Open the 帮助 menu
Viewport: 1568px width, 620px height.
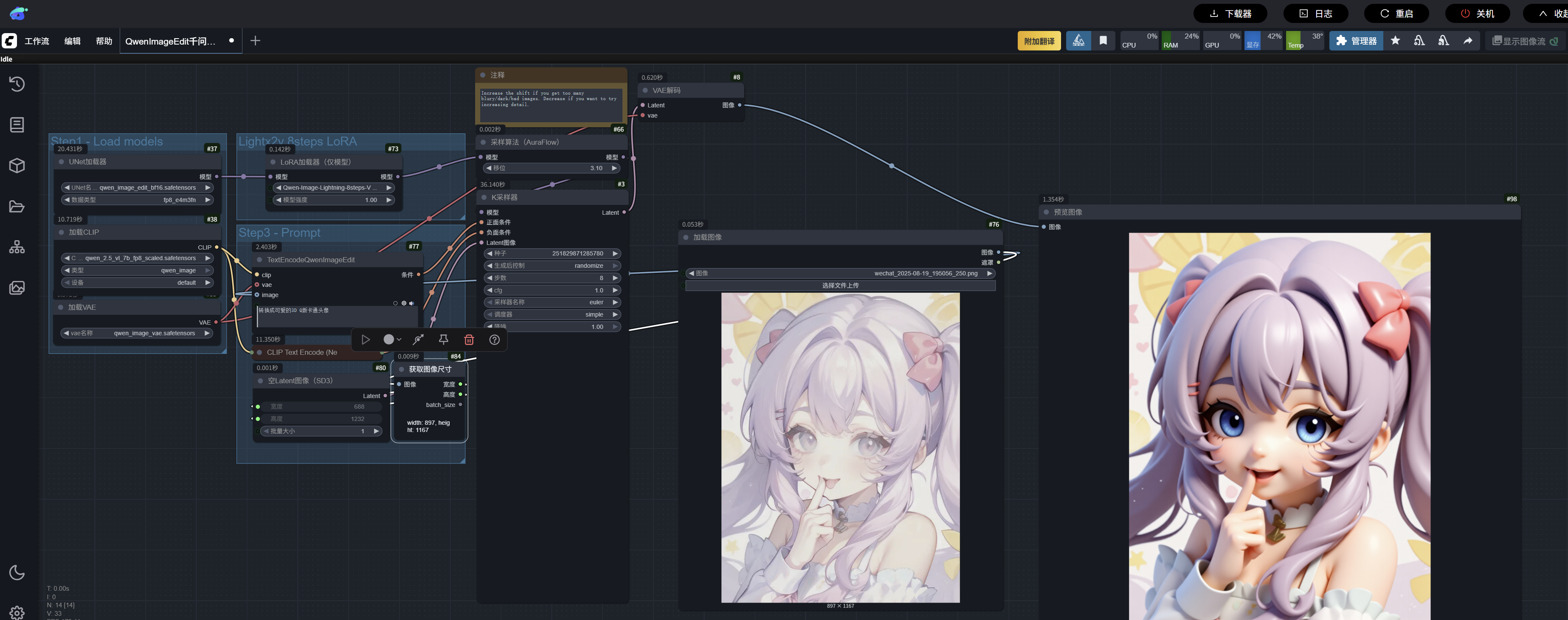click(x=104, y=41)
